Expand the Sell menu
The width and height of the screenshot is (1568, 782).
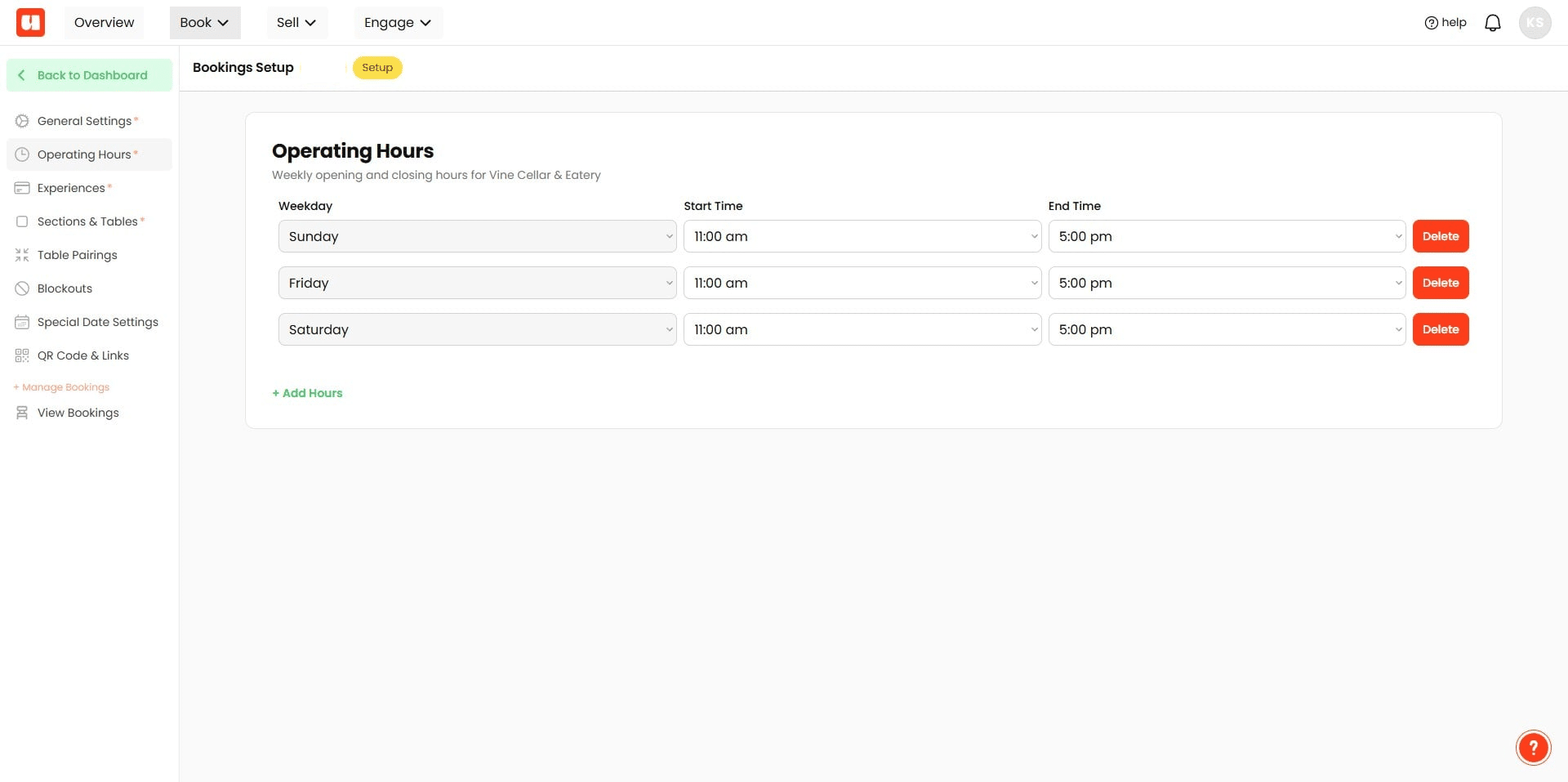[296, 23]
